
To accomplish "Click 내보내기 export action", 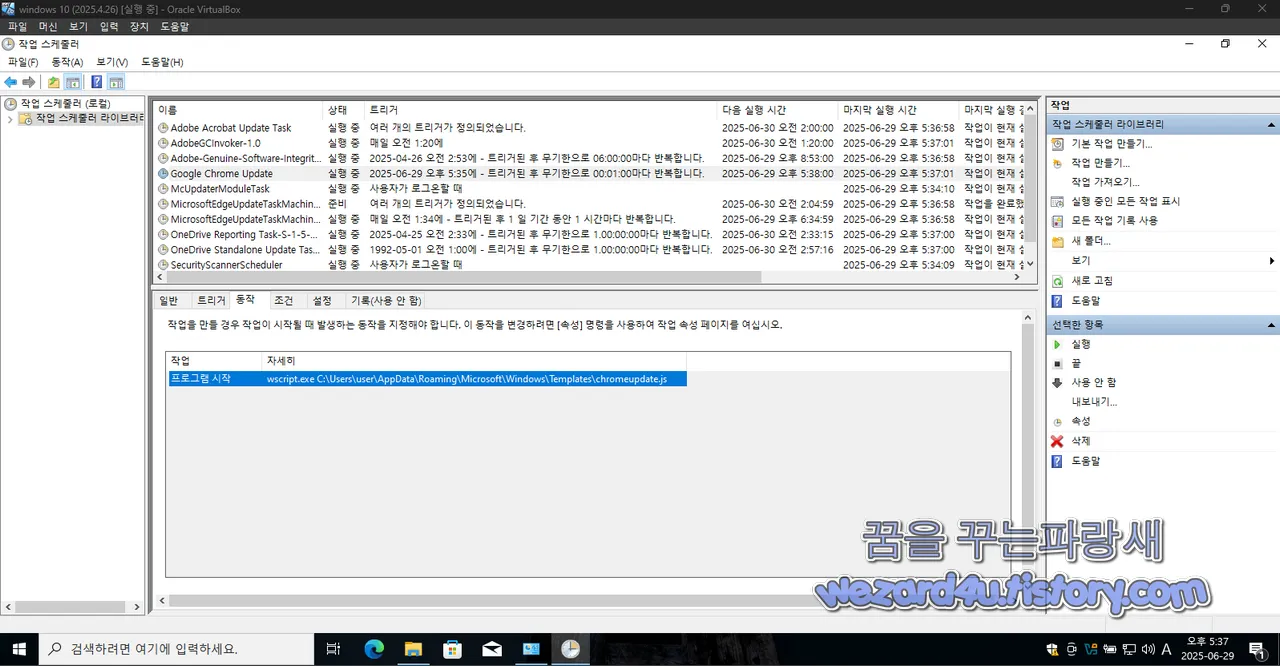I will (x=1094, y=402).
